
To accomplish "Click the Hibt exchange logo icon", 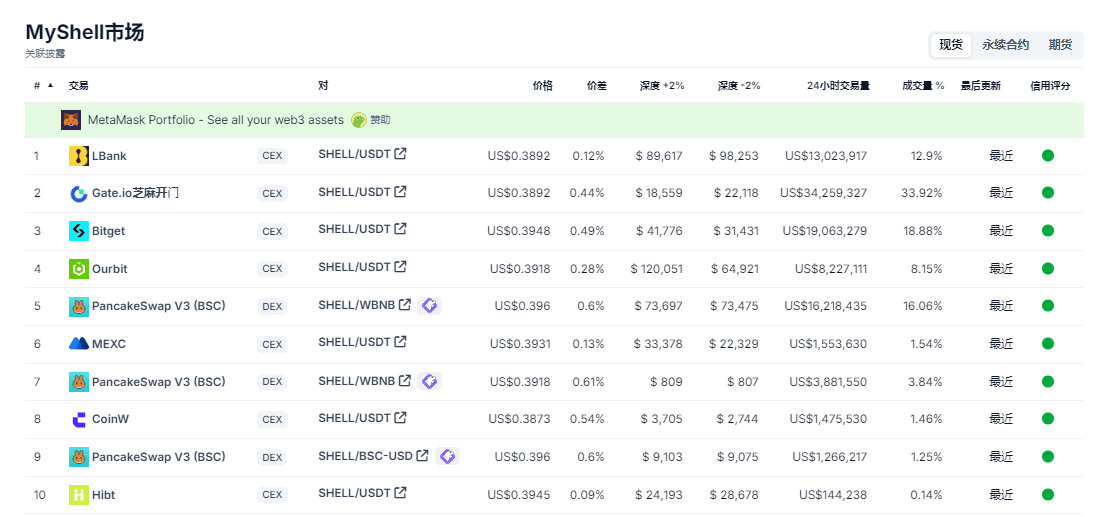I will coord(79,495).
